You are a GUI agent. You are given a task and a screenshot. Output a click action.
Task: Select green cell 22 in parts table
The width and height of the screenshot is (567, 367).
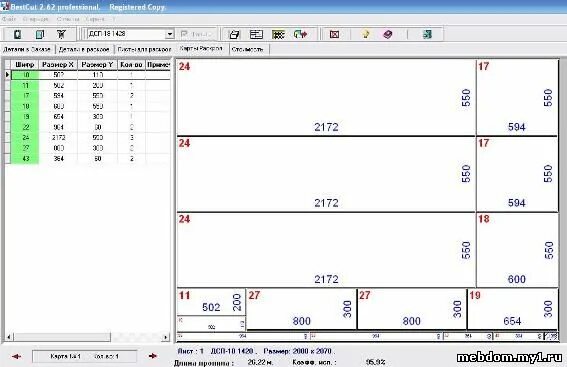pyautogui.click(x=25, y=127)
